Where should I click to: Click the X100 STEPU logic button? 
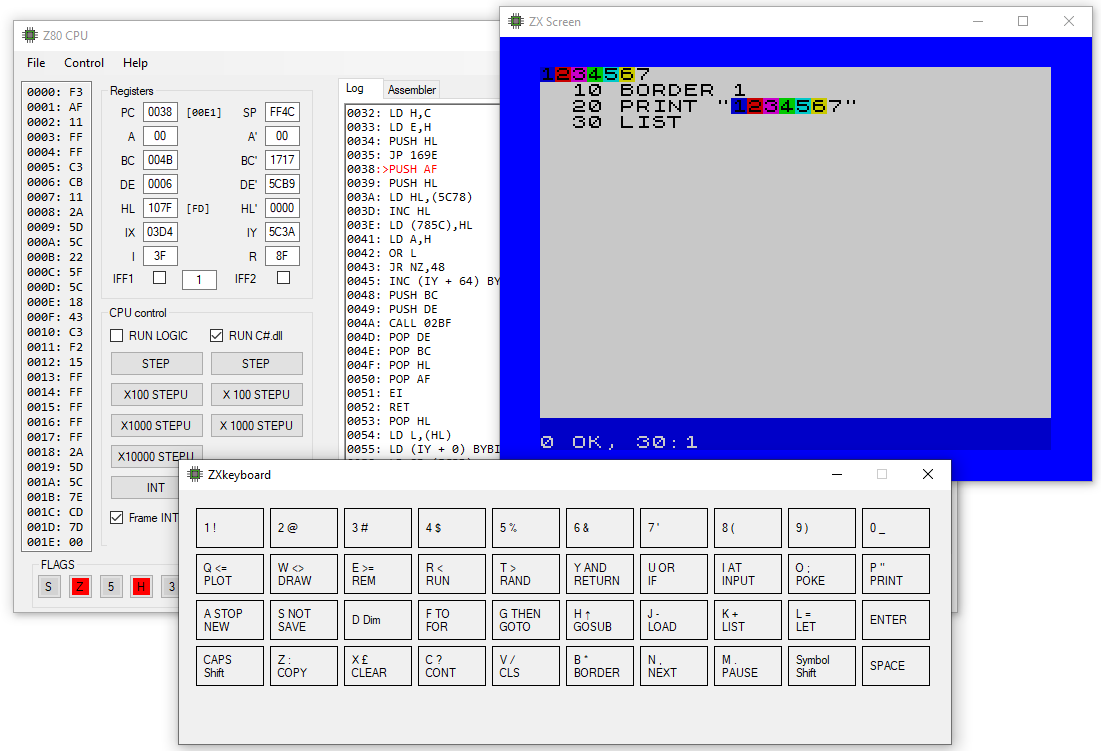point(157,394)
